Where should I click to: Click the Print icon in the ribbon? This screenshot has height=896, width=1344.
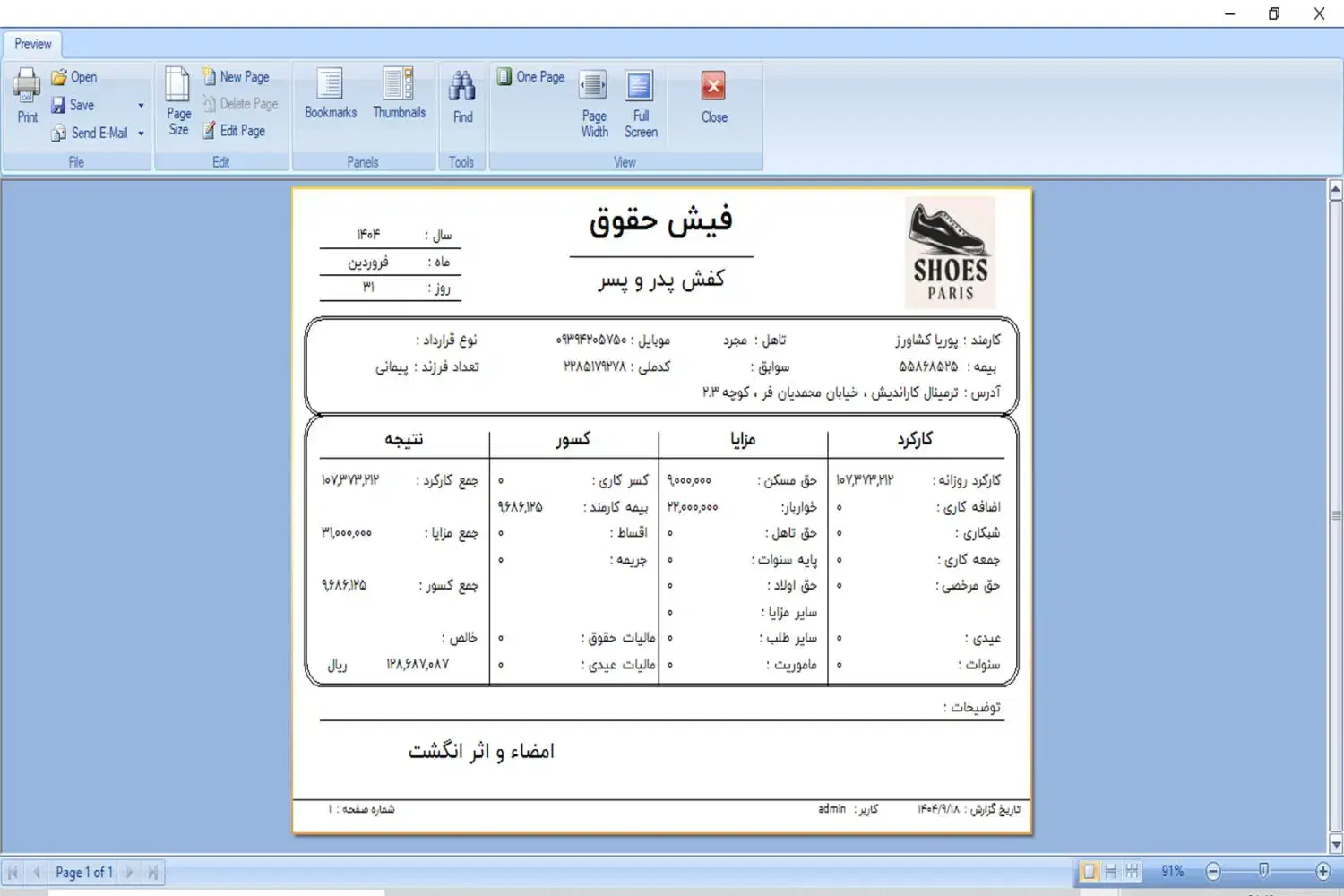coord(27,95)
